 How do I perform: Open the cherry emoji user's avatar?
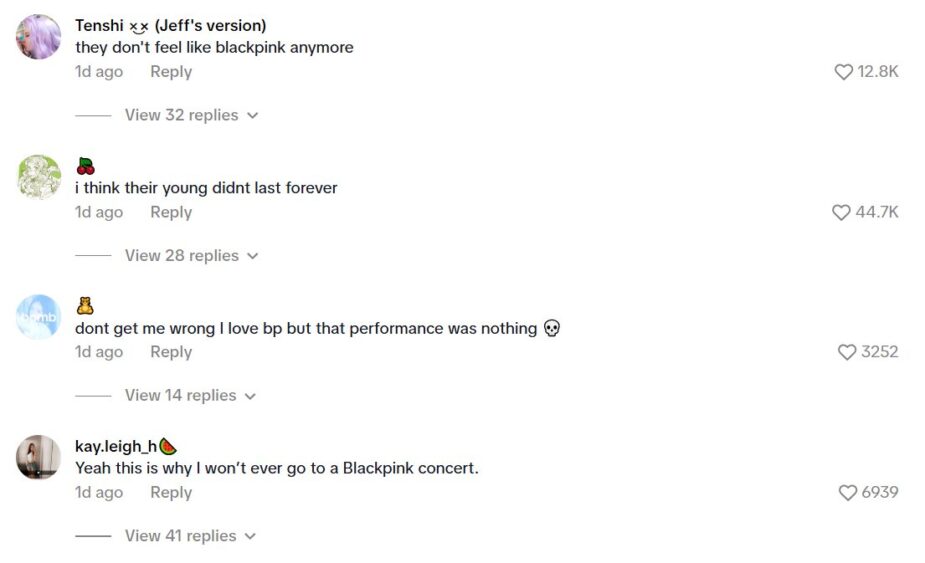(x=39, y=177)
